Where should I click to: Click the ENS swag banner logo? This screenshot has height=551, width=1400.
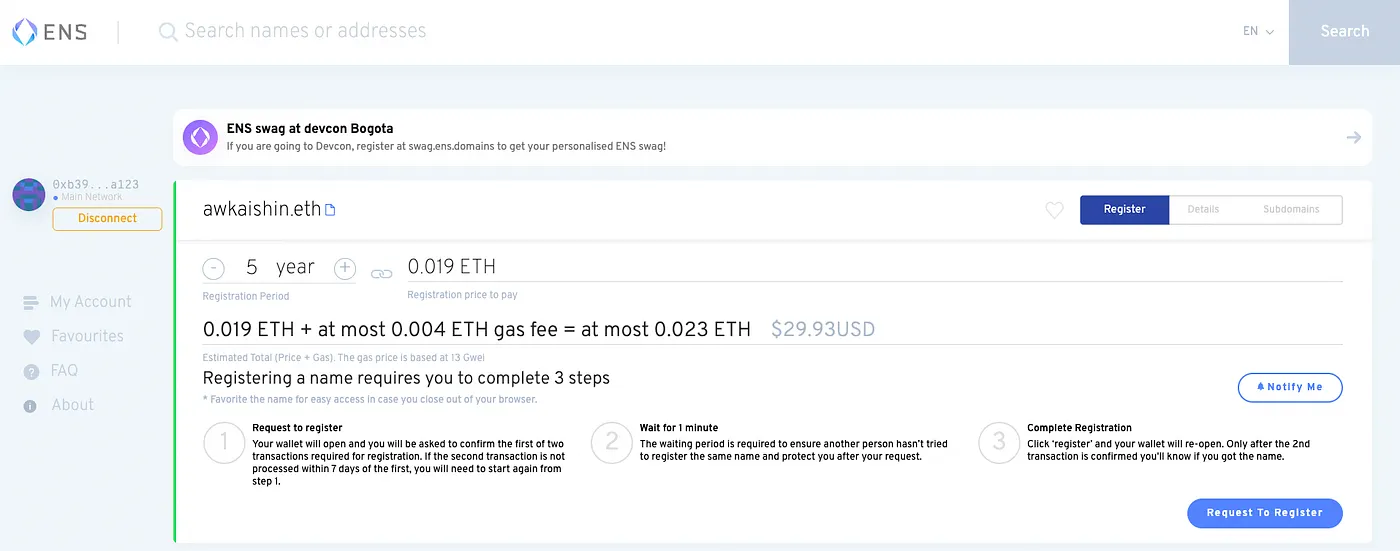[x=201, y=137]
